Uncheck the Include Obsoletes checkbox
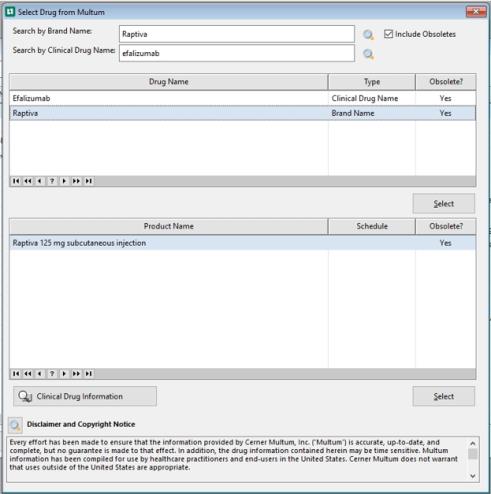 (388, 34)
